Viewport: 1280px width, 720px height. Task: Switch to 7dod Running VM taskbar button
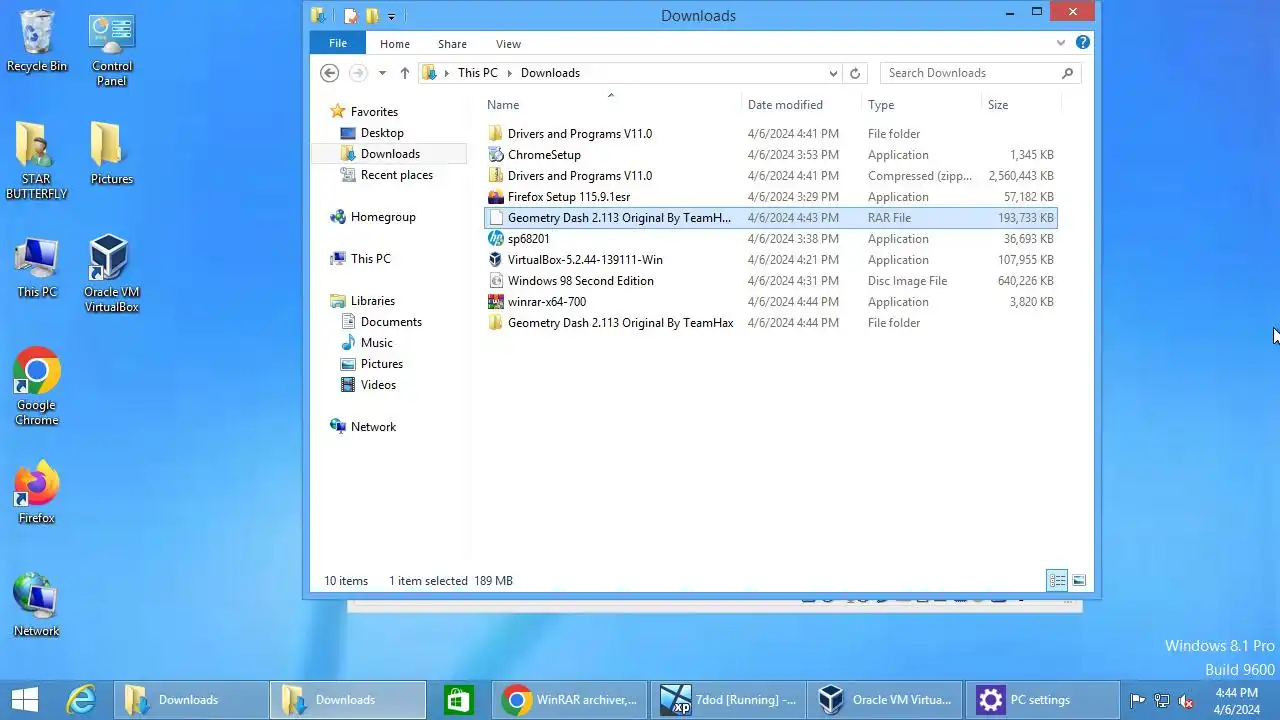point(728,700)
